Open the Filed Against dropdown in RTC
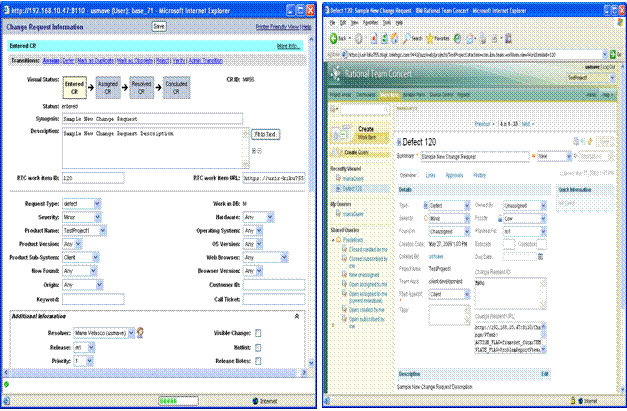The image size is (627, 411). point(449,294)
